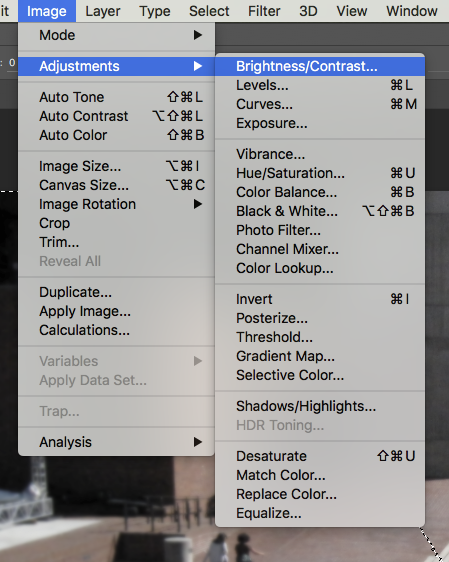This screenshot has width=449, height=562.
Task: Select Invert adjustment
Action: (320, 299)
